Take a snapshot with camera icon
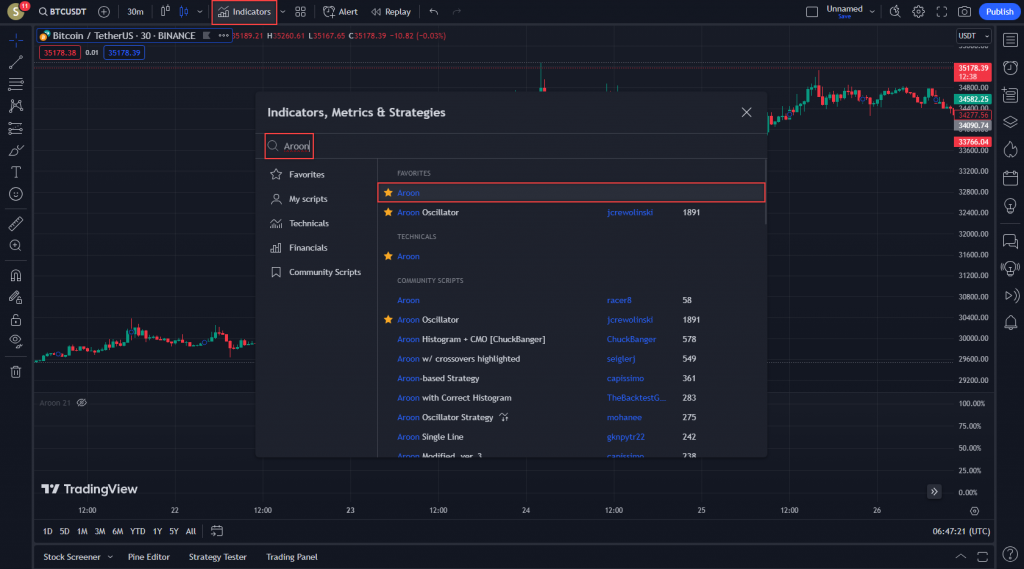The width and height of the screenshot is (1024, 569). 964,12
